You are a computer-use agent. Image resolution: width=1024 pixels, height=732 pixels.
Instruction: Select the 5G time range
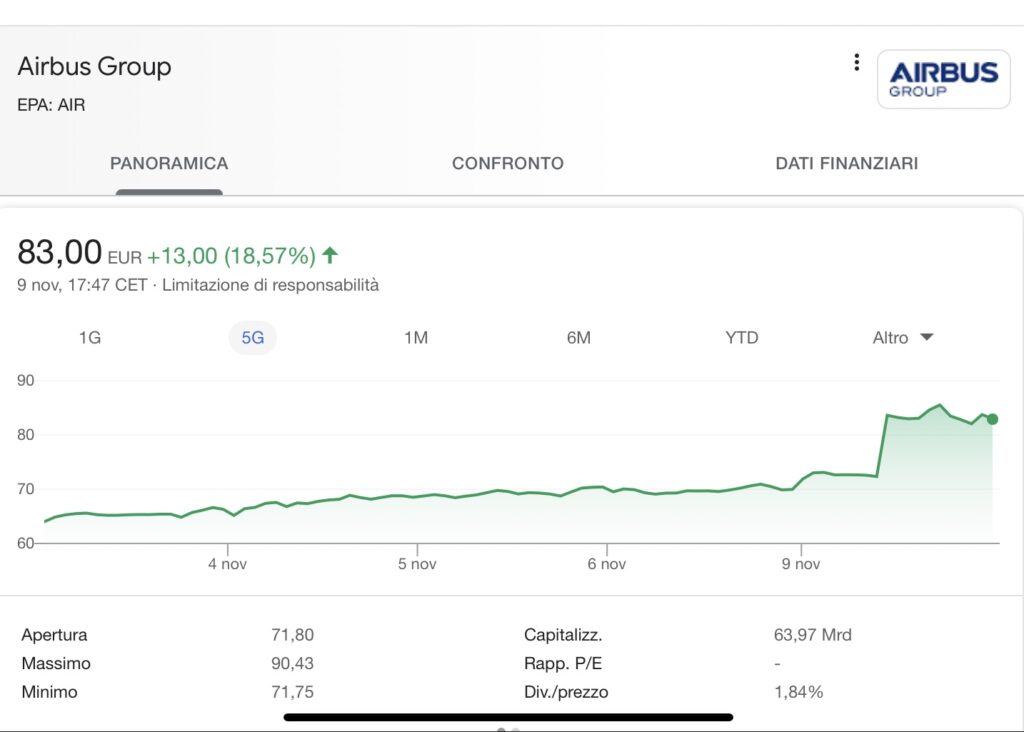tap(253, 338)
